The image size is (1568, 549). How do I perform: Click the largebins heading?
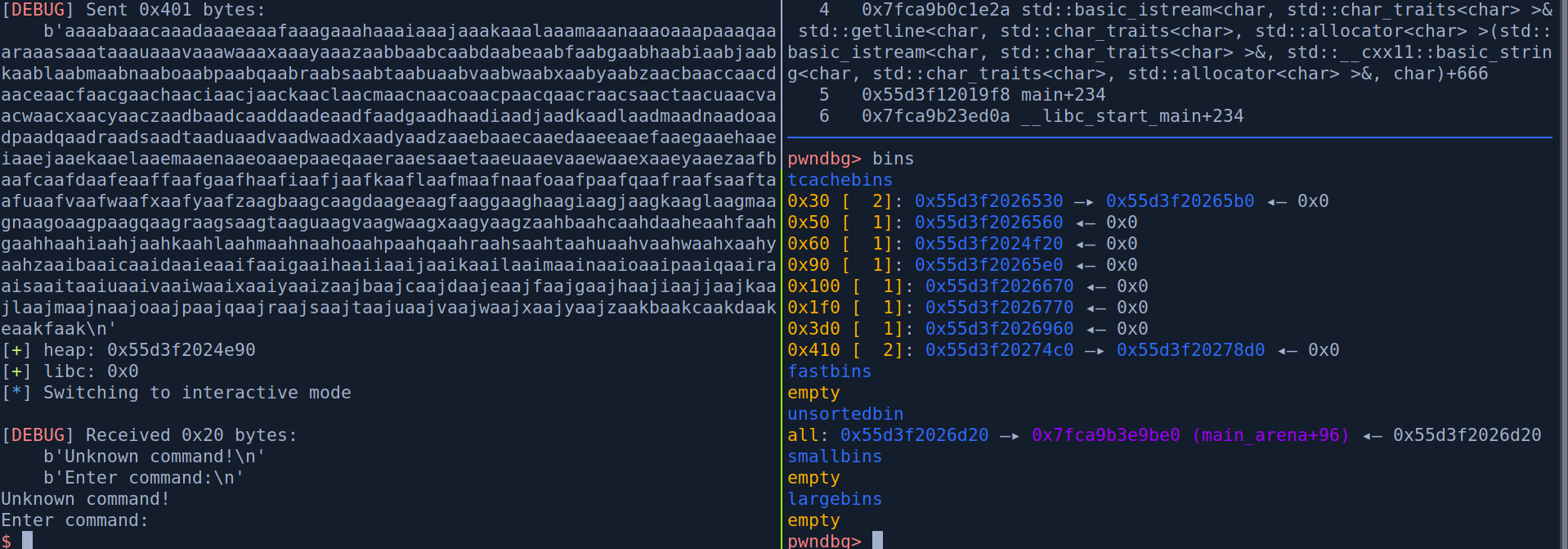click(x=835, y=499)
